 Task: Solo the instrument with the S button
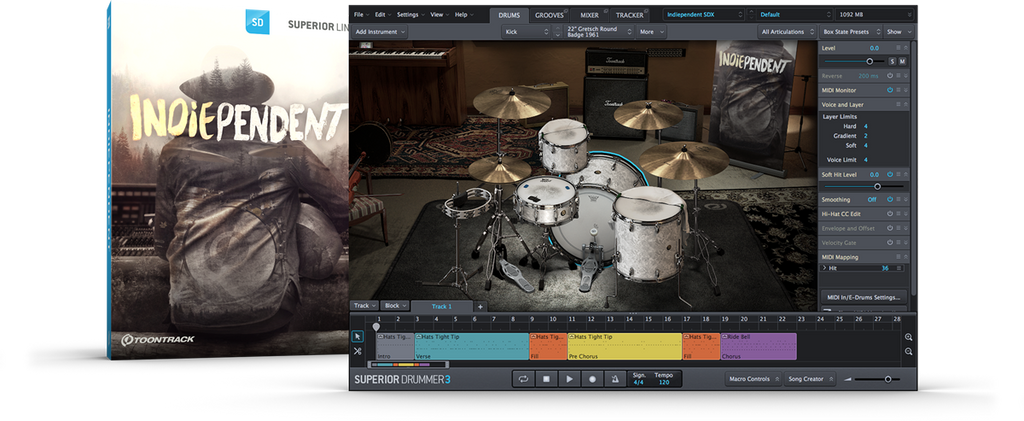(892, 61)
